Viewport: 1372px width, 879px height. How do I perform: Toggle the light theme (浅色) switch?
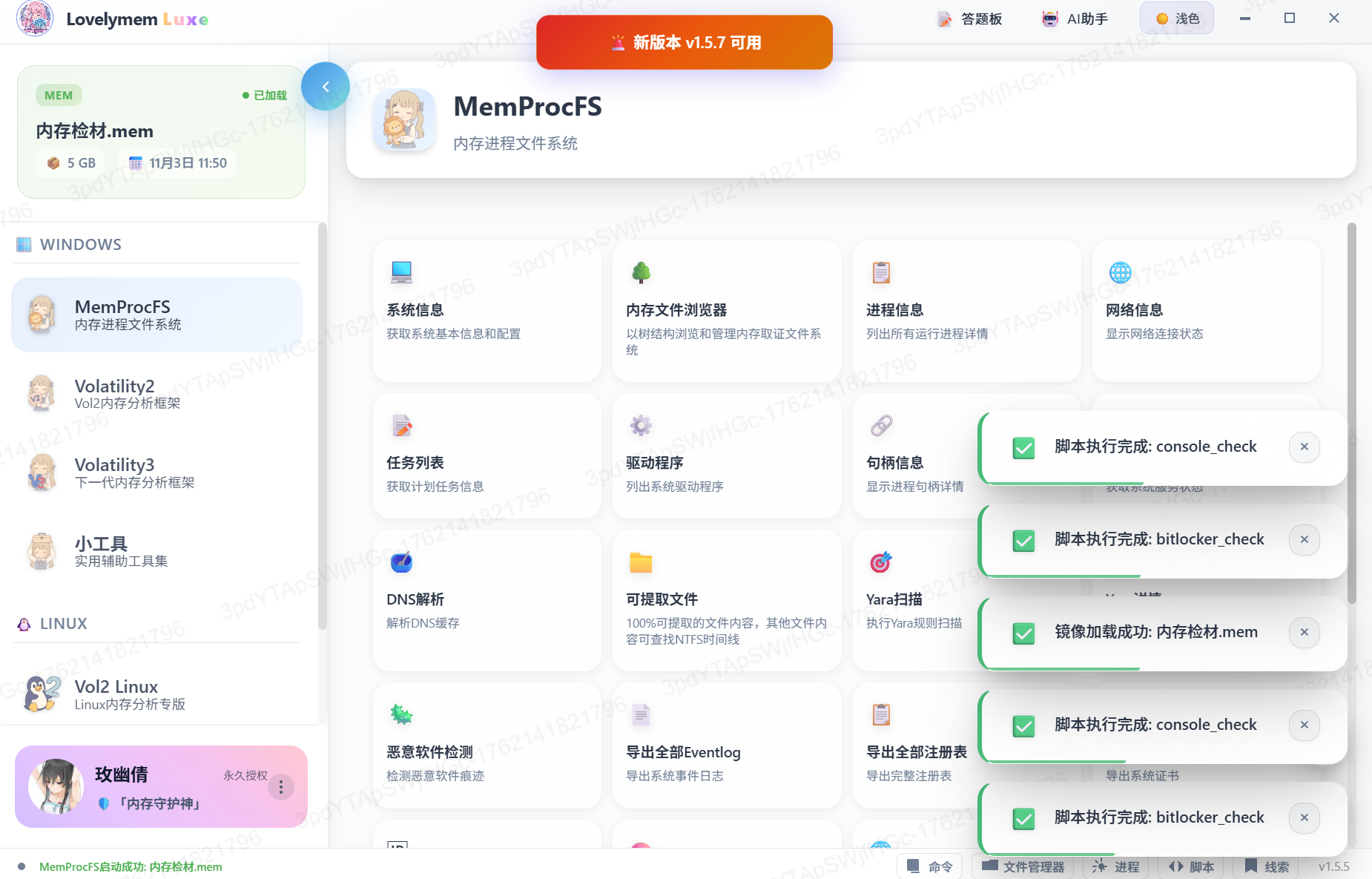(1176, 19)
